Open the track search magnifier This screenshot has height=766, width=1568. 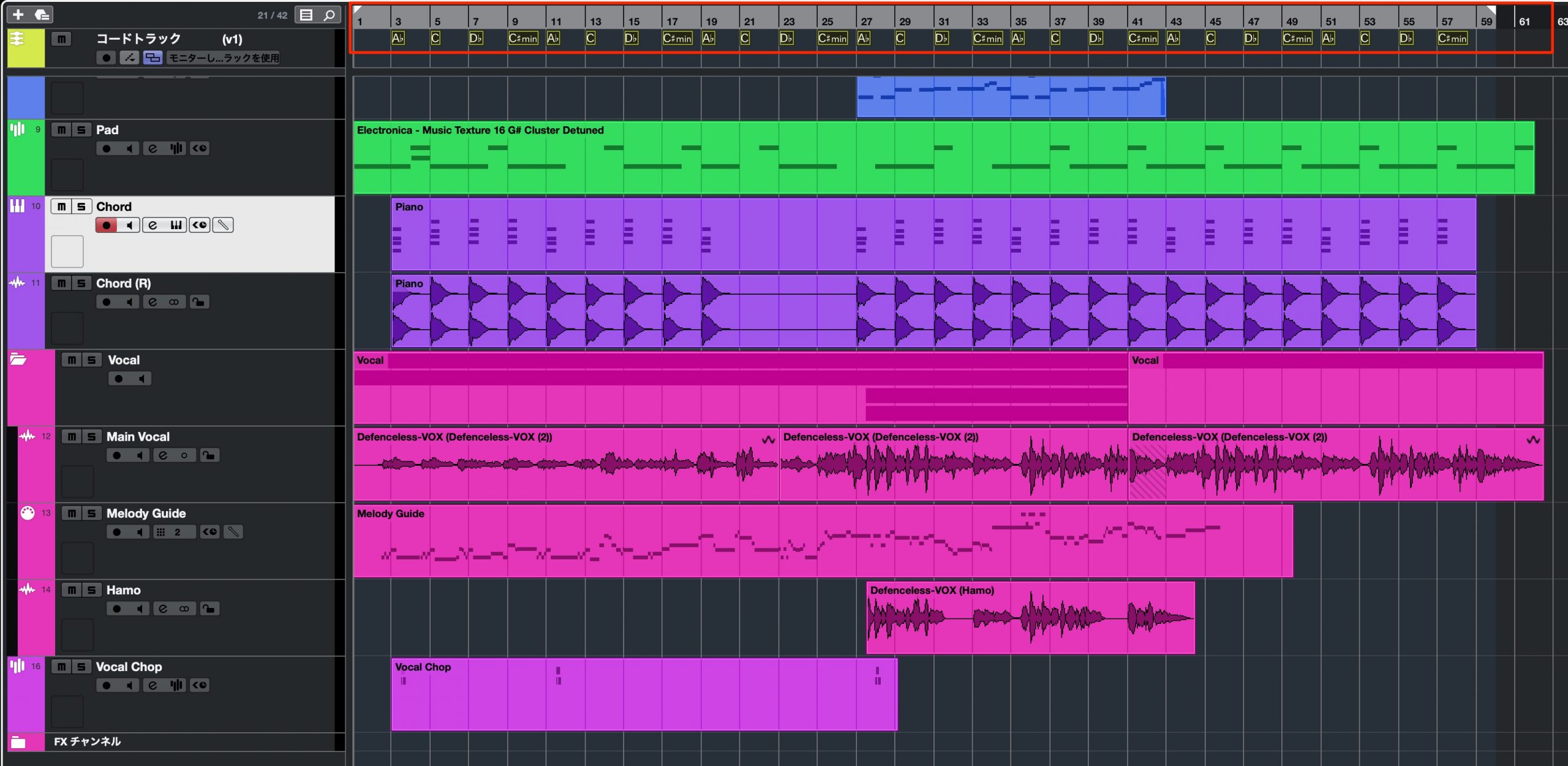point(329,15)
